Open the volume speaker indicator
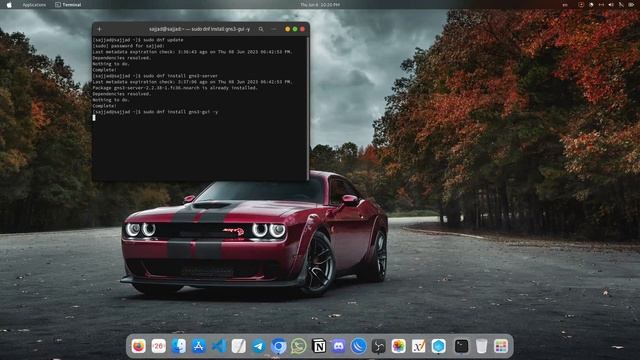 coord(611,5)
